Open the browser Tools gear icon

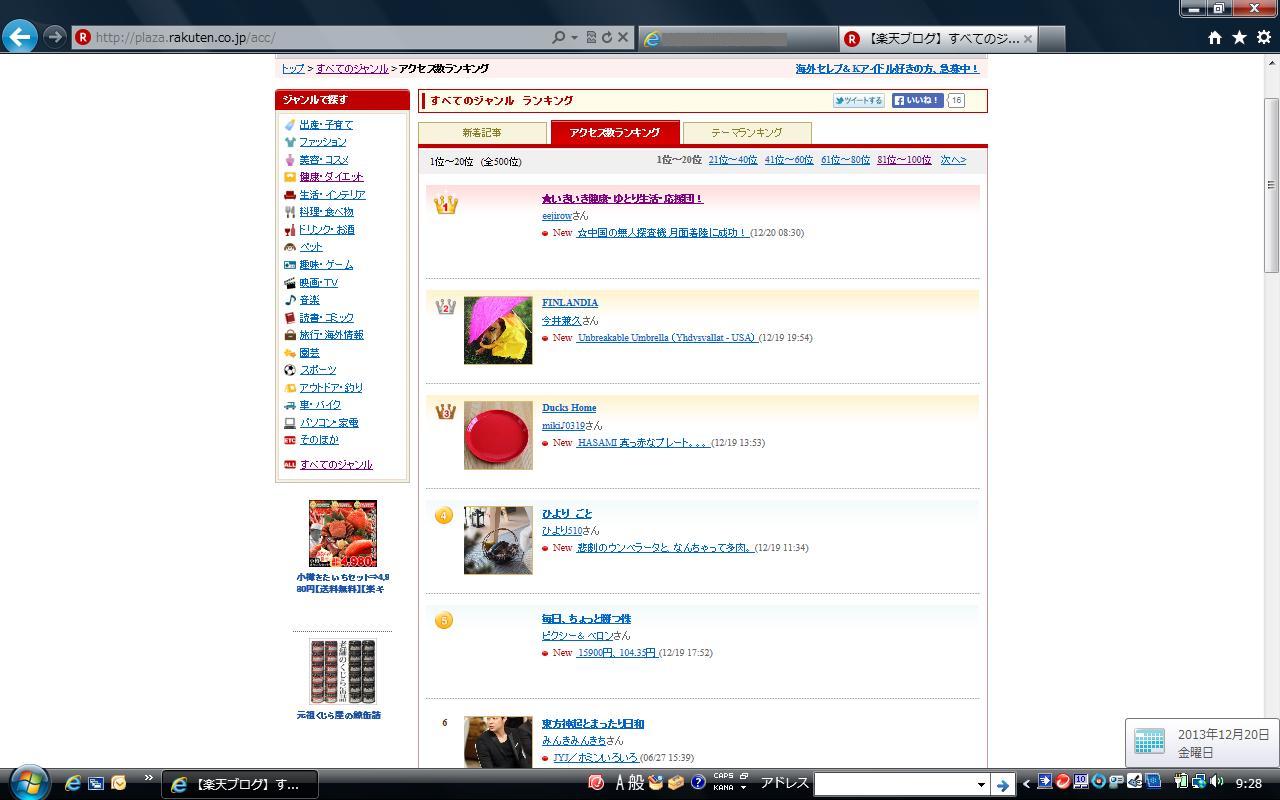pyautogui.click(x=1264, y=38)
